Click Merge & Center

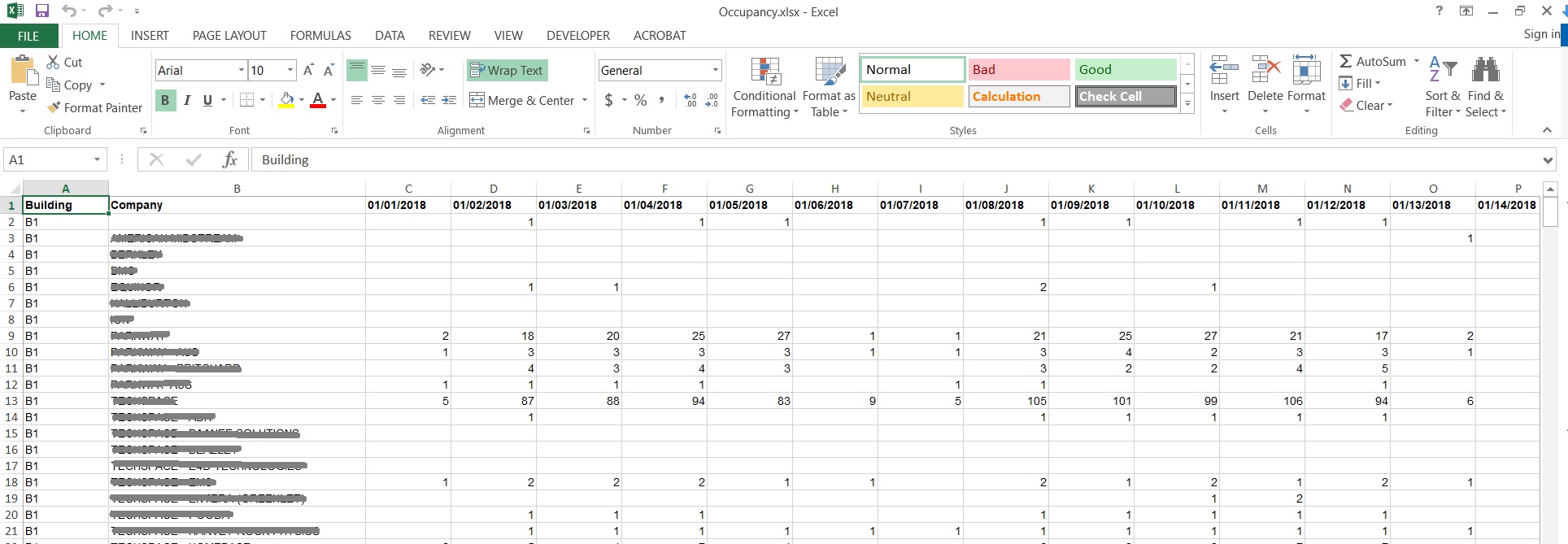click(522, 100)
